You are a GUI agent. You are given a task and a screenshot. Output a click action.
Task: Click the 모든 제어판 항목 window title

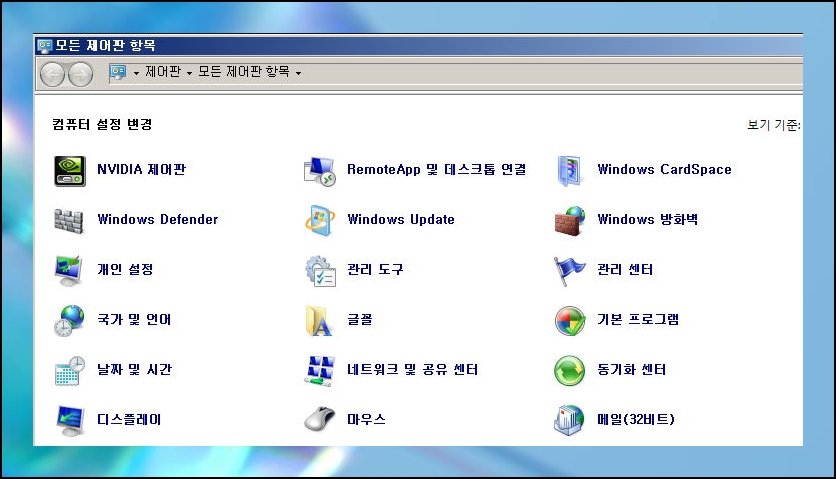pos(105,45)
